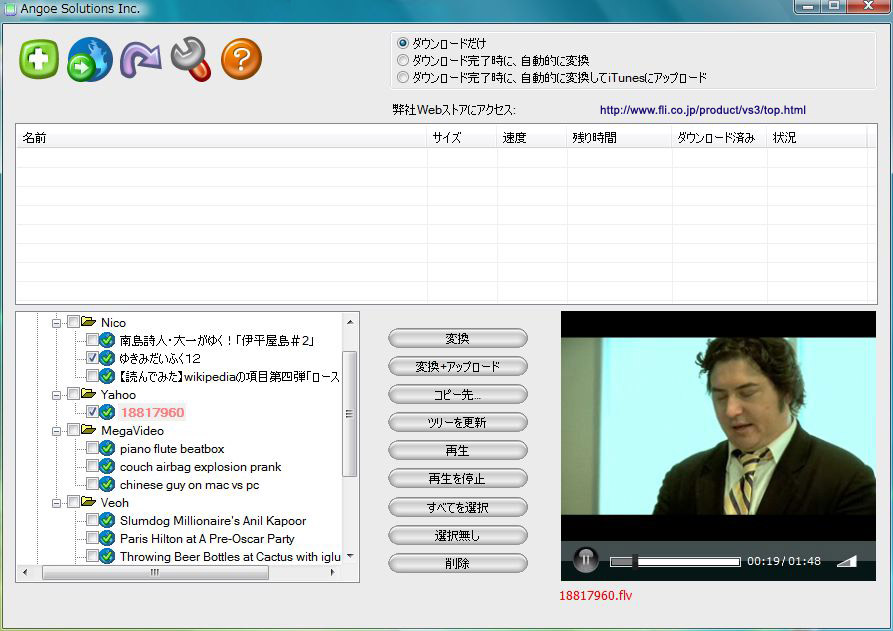Select ダウンロード完了時に、自動的に変換 radio option

coord(403,60)
